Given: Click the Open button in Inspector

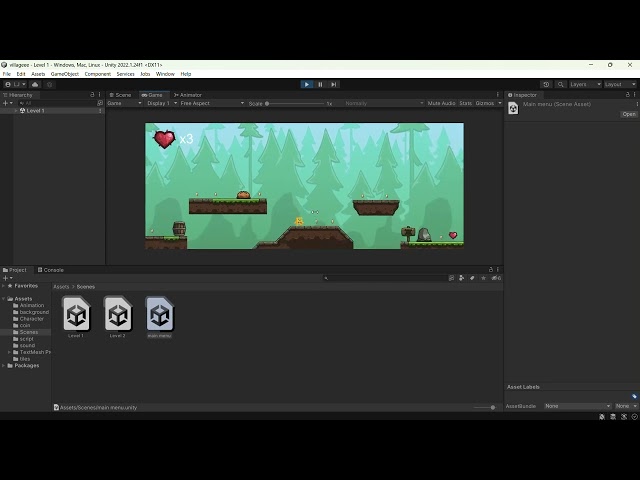Looking at the screenshot, I should point(629,114).
